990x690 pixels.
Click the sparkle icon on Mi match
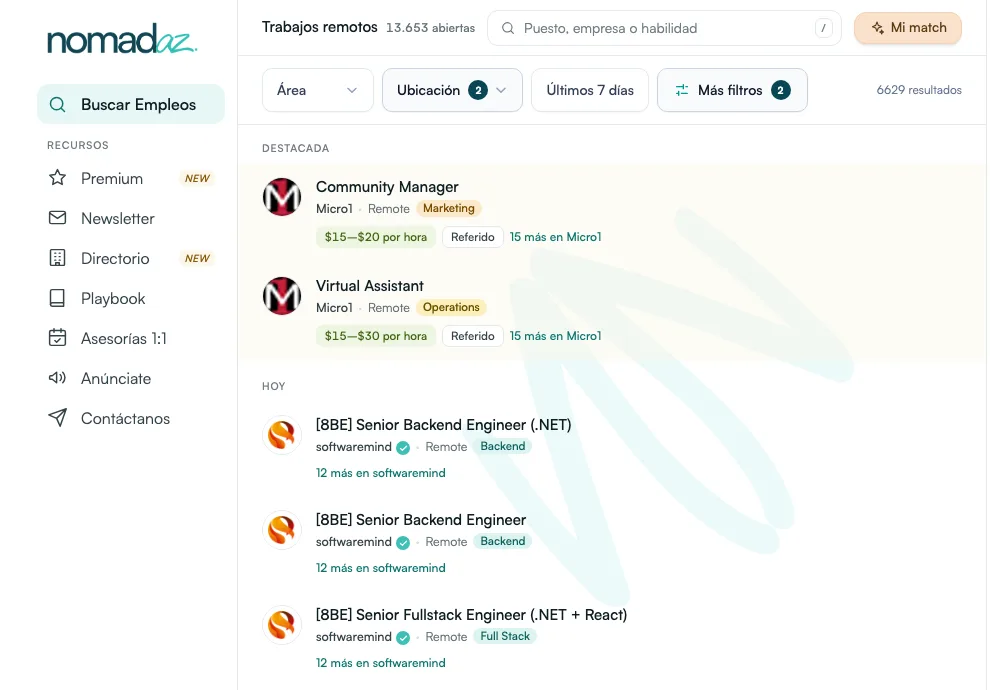[x=878, y=28]
